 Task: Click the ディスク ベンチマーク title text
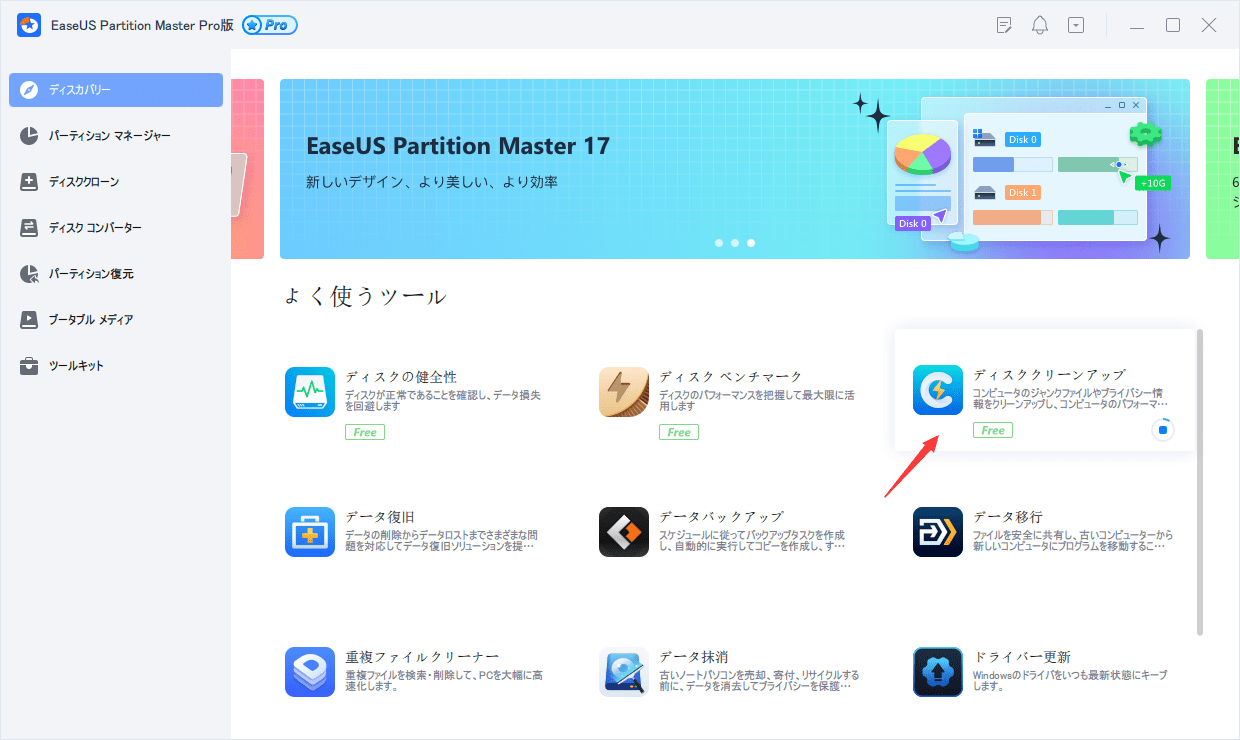pyautogui.click(x=731, y=377)
